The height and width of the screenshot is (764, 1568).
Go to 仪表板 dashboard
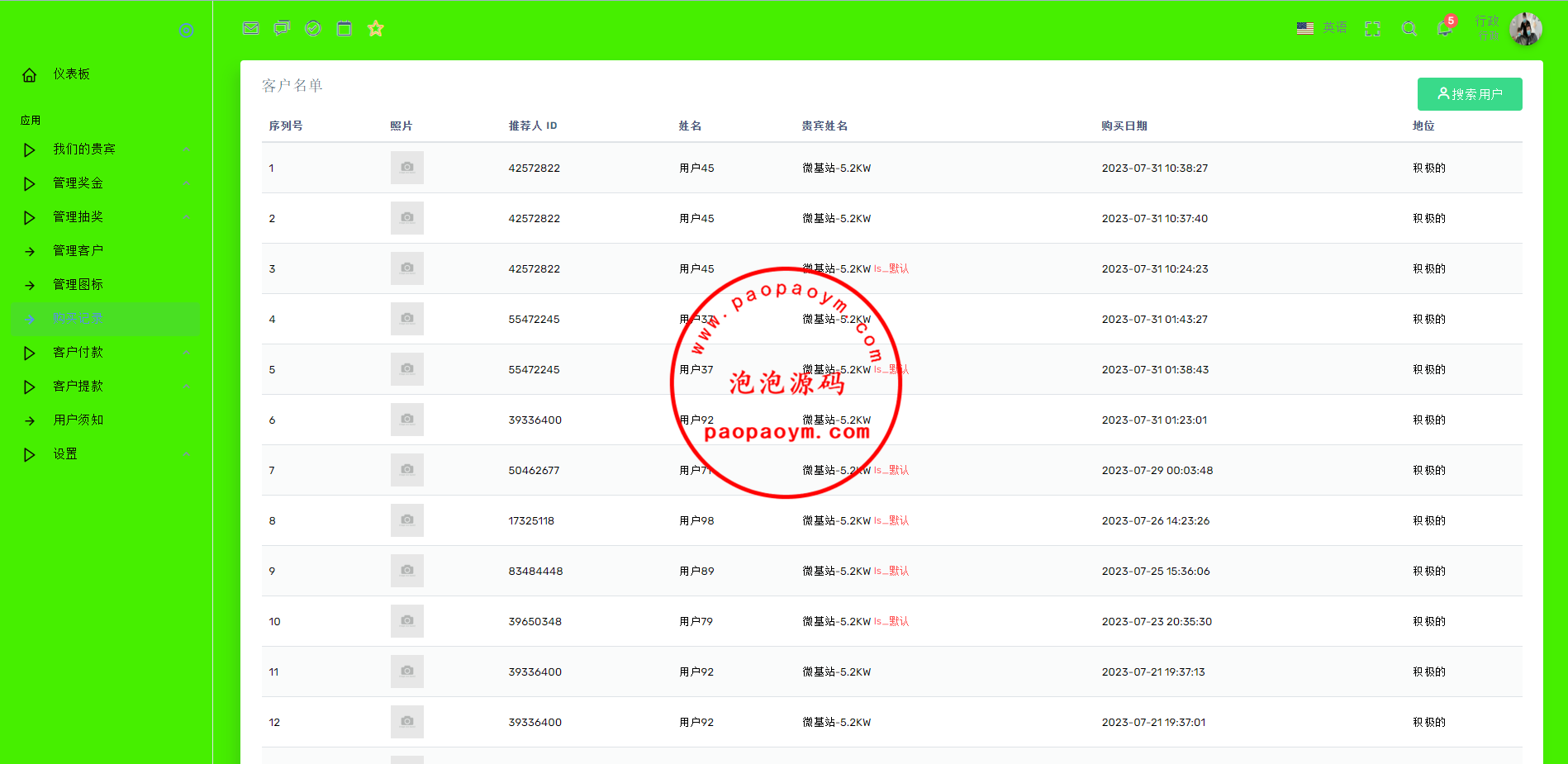pos(71,74)
